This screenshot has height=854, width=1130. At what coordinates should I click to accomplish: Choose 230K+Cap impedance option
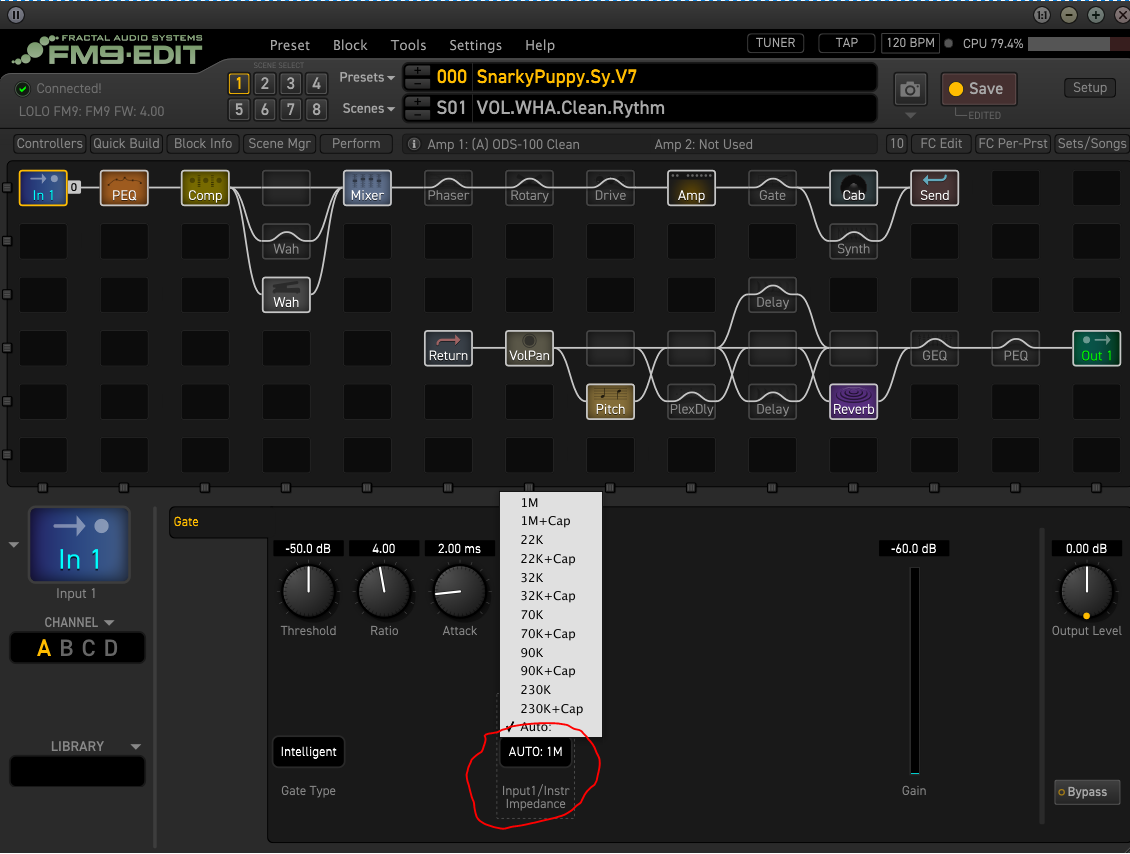point(551,709)
